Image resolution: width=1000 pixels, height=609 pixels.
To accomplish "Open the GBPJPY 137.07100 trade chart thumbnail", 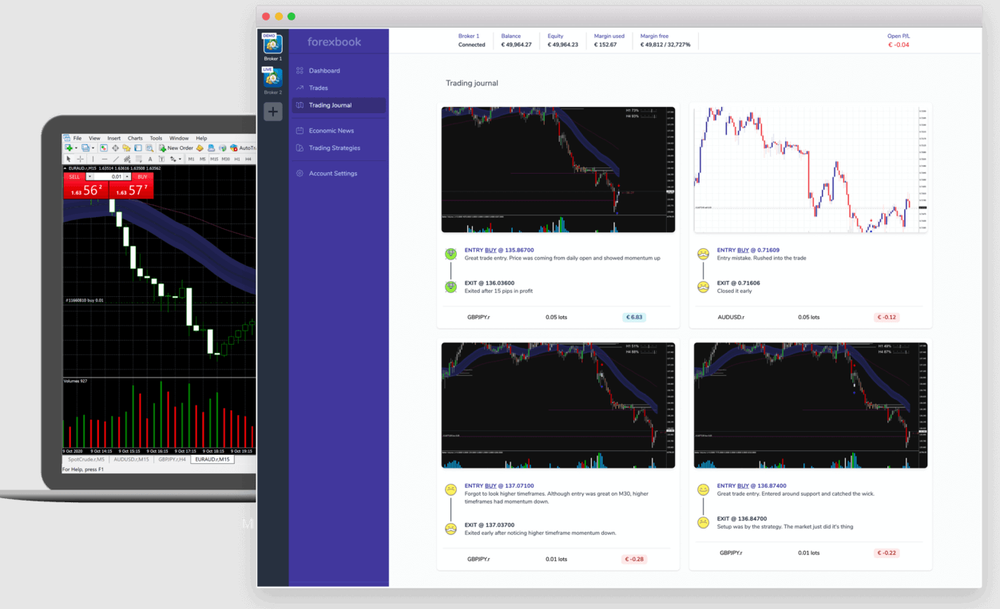I will coord(558,406).
